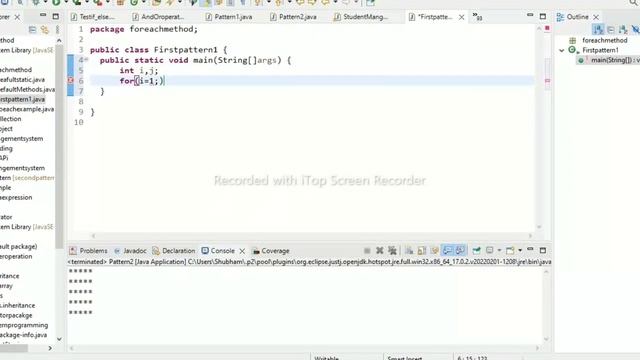Open the Pattern2.java editor tab
This screenshot has height=360, width=640.
(293, 17)
